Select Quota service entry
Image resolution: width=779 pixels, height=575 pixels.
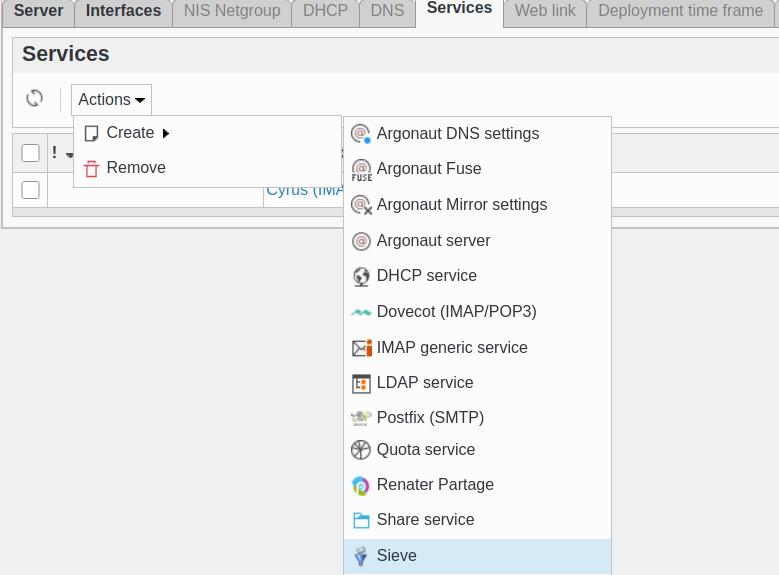click(x=477, y=450)
